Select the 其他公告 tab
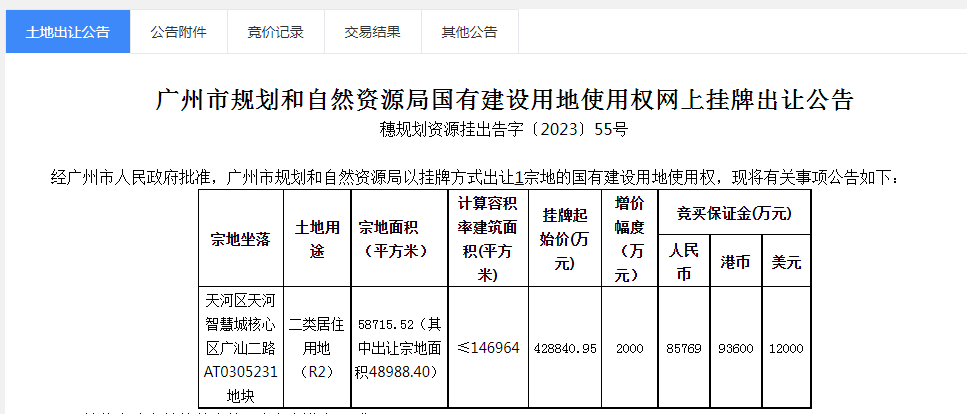Viewport: 967px width, 414px height. click(469, 32)
